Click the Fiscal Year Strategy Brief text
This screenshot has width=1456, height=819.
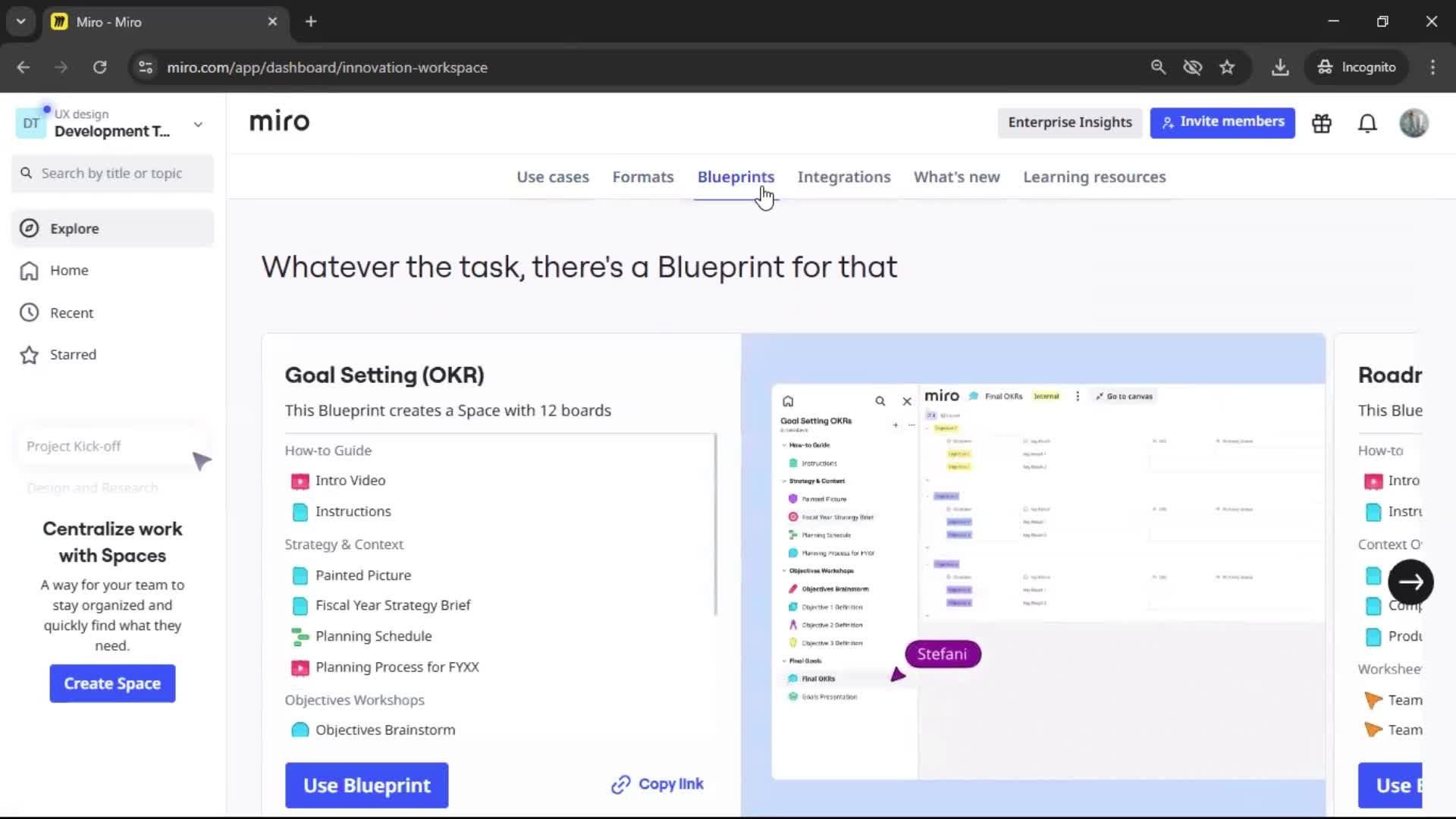393,606
